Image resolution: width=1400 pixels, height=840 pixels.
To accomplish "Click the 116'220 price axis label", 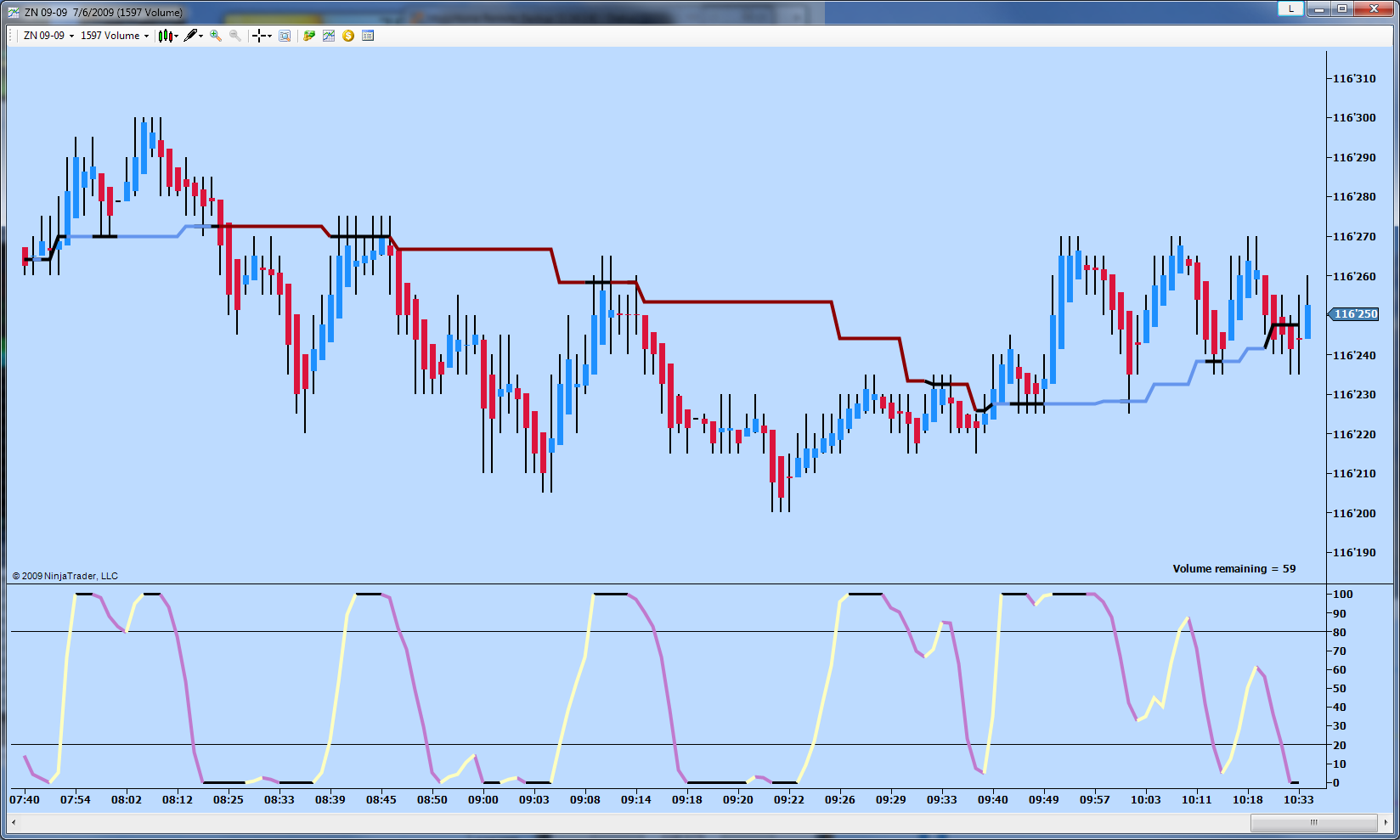I will tap(1354, 434).
